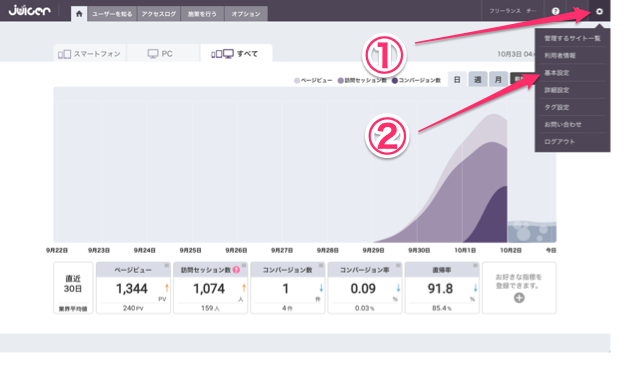The image size is (631, 373).
Task: Click the 業界平均値 label
Action: [x=73, y=309]
